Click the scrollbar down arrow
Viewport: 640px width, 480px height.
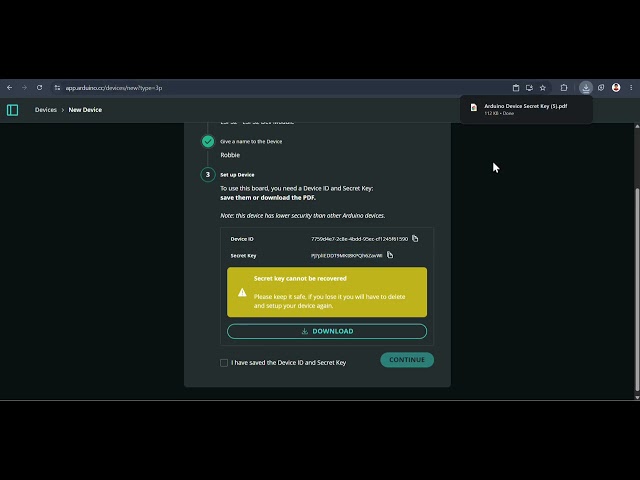tap(637, 397)
